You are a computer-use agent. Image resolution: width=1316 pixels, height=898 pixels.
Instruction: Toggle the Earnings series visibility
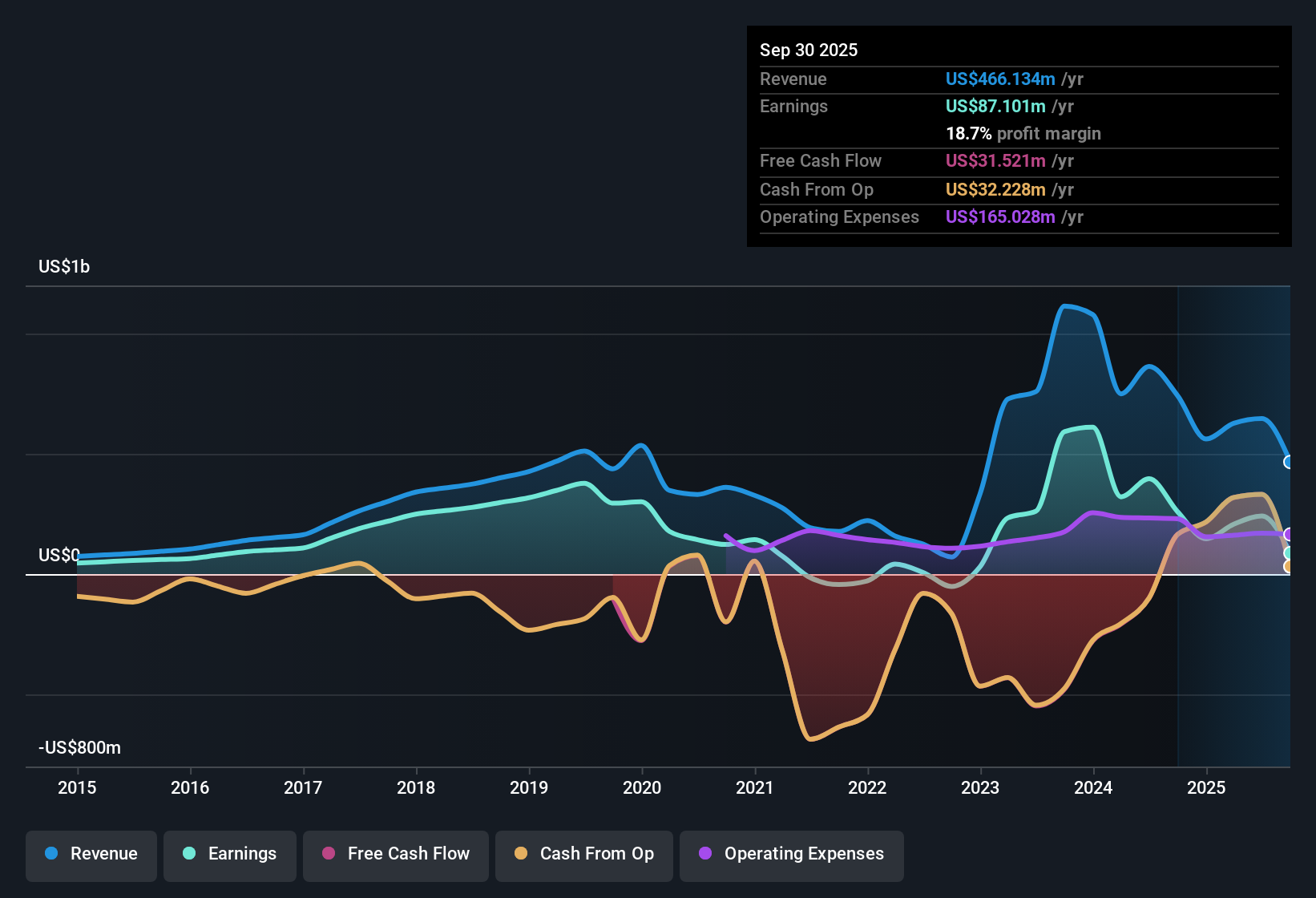(x=230, y=855)
